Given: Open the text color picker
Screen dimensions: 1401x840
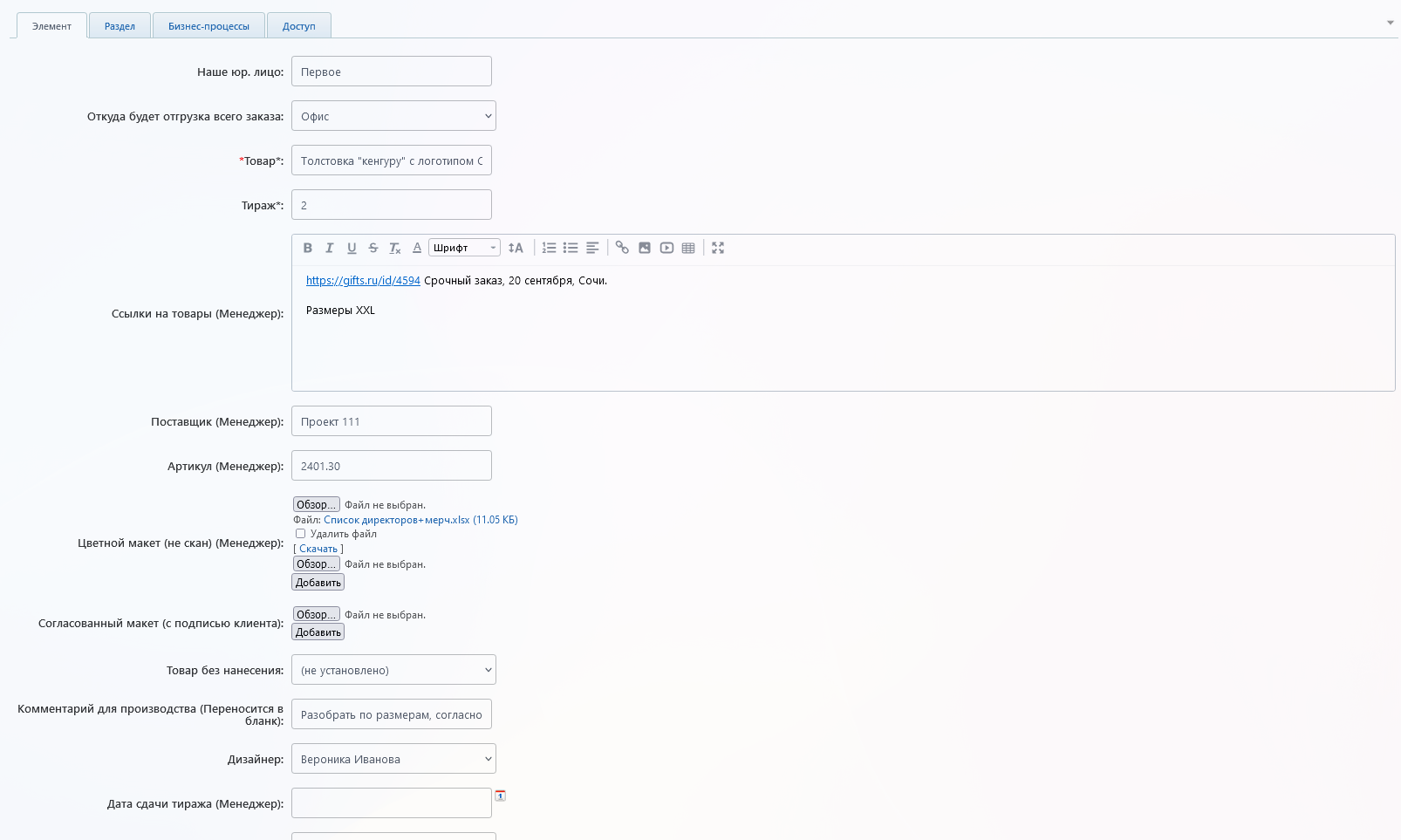Looking at the screenshot, I should click(x=417, y=248).
